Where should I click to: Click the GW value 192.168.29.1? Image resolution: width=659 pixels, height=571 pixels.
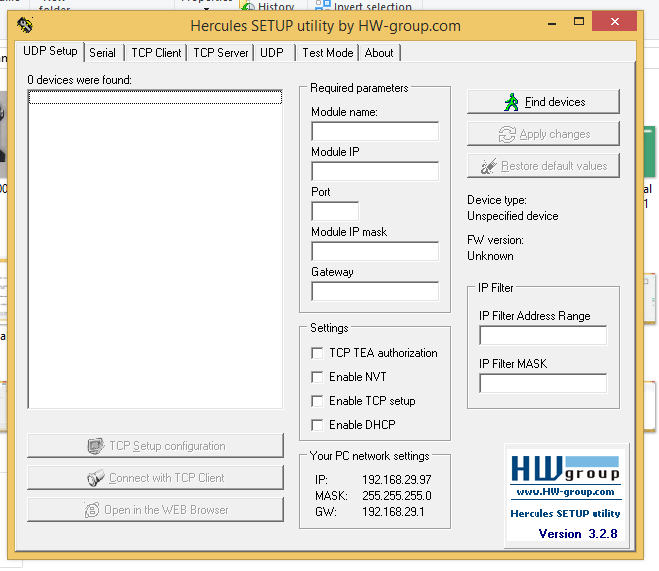pyautogui.click(x=393, y=512)
